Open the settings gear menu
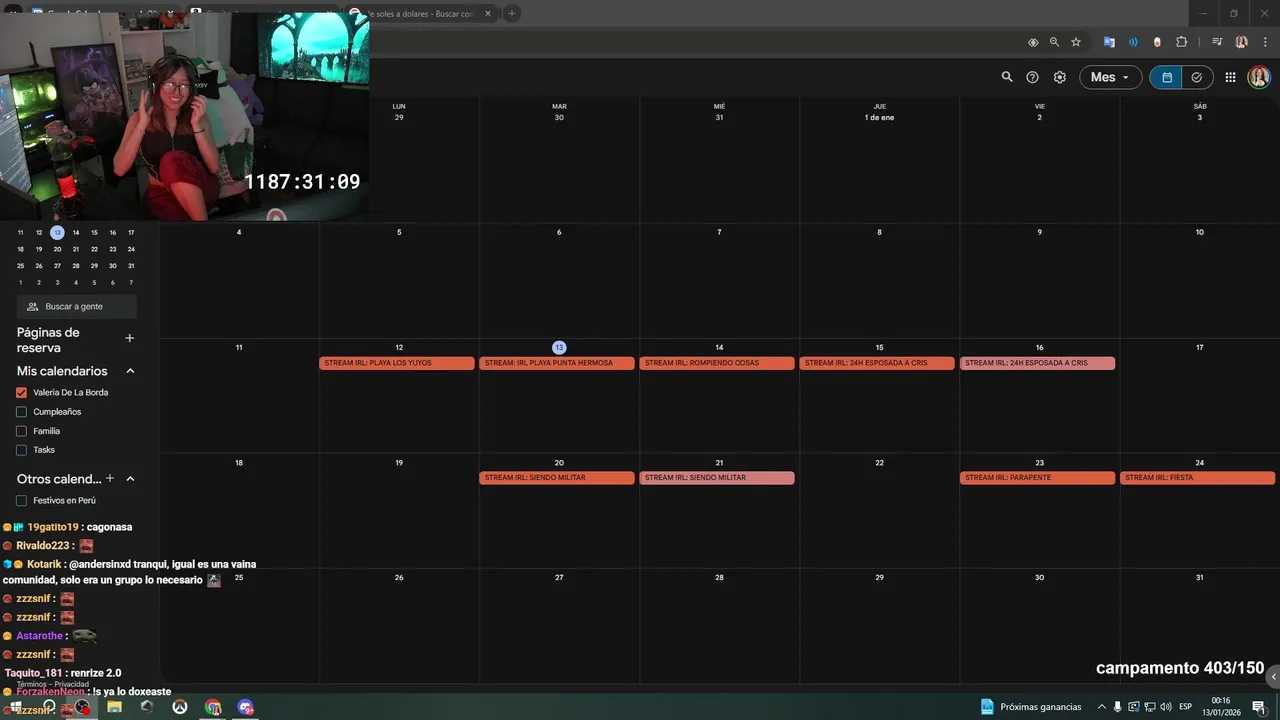The width and height of the screenshot is (1280, 720). coord(1060,77)
